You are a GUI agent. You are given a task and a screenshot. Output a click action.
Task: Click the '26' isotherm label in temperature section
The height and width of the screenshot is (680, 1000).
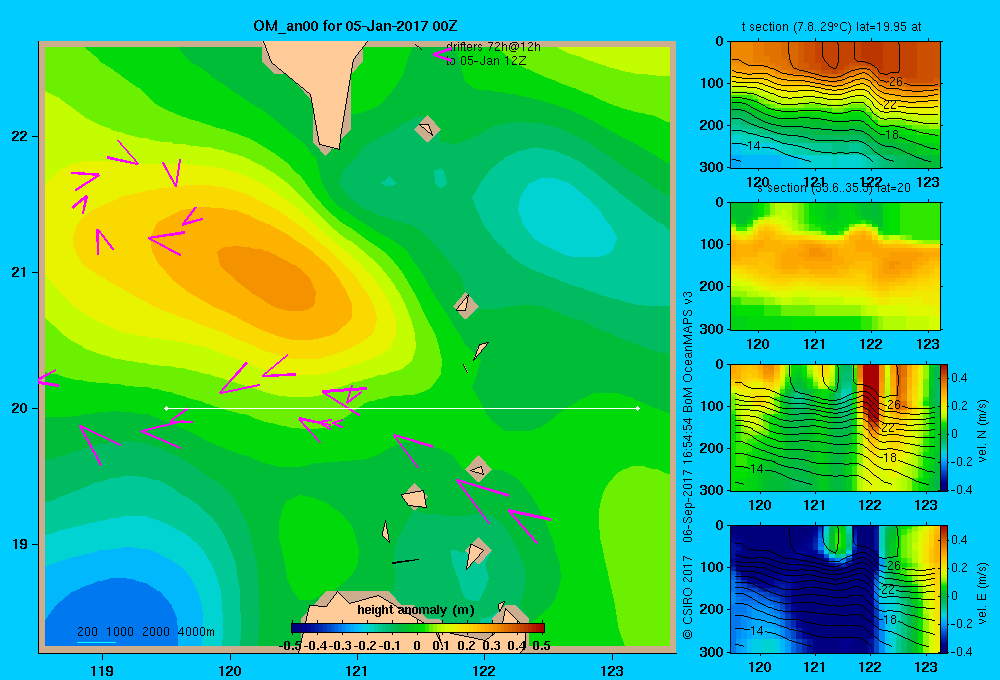click(x=895, y=82)
